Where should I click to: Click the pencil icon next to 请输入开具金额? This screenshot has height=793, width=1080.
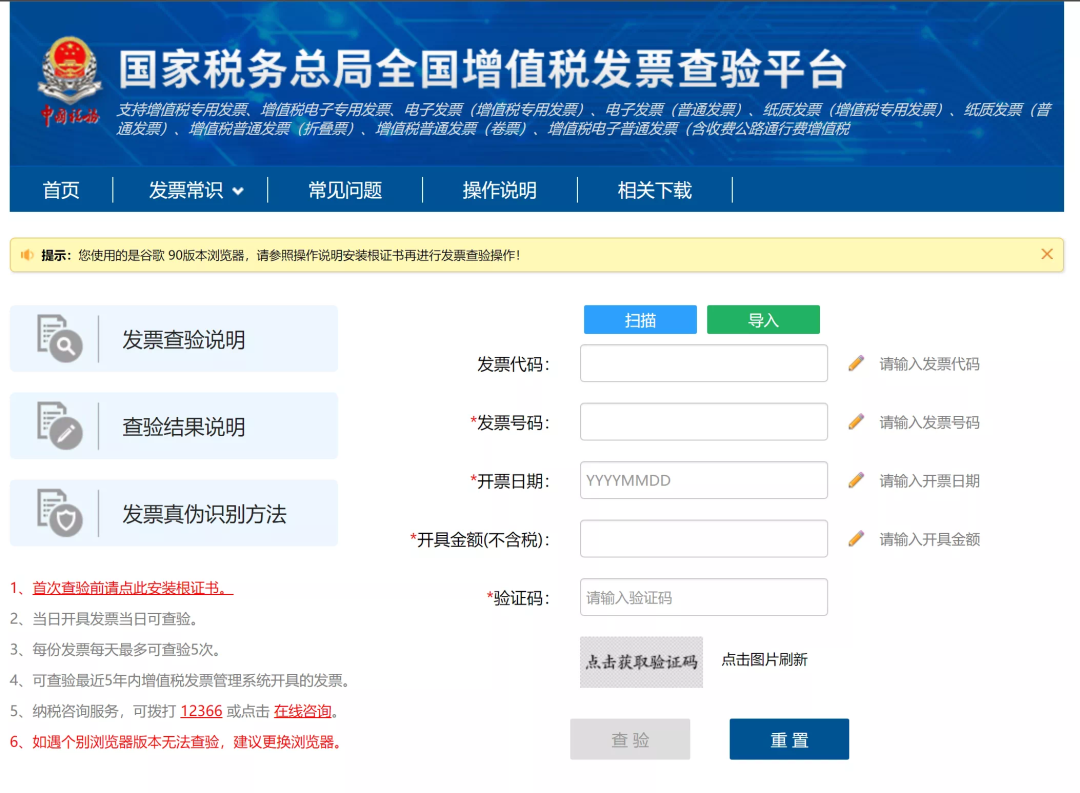point(856,539)
